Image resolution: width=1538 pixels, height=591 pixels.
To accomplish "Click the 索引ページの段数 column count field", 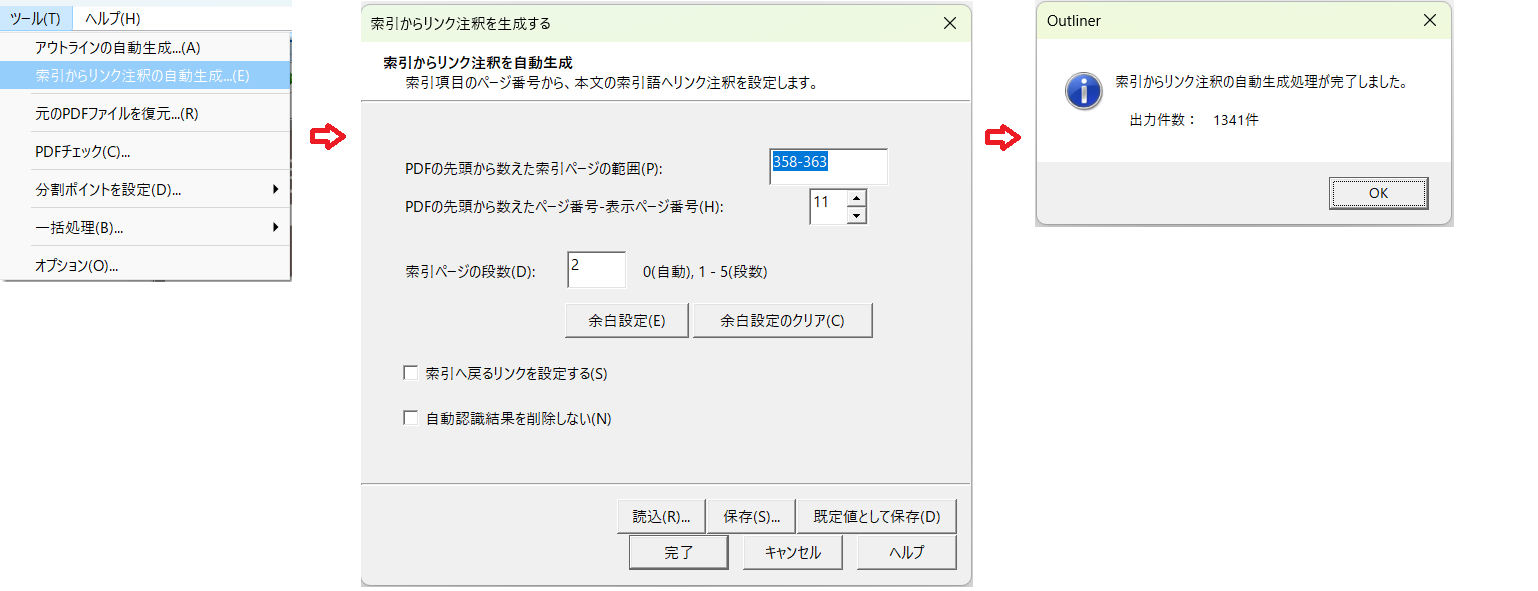I will 596,270.
